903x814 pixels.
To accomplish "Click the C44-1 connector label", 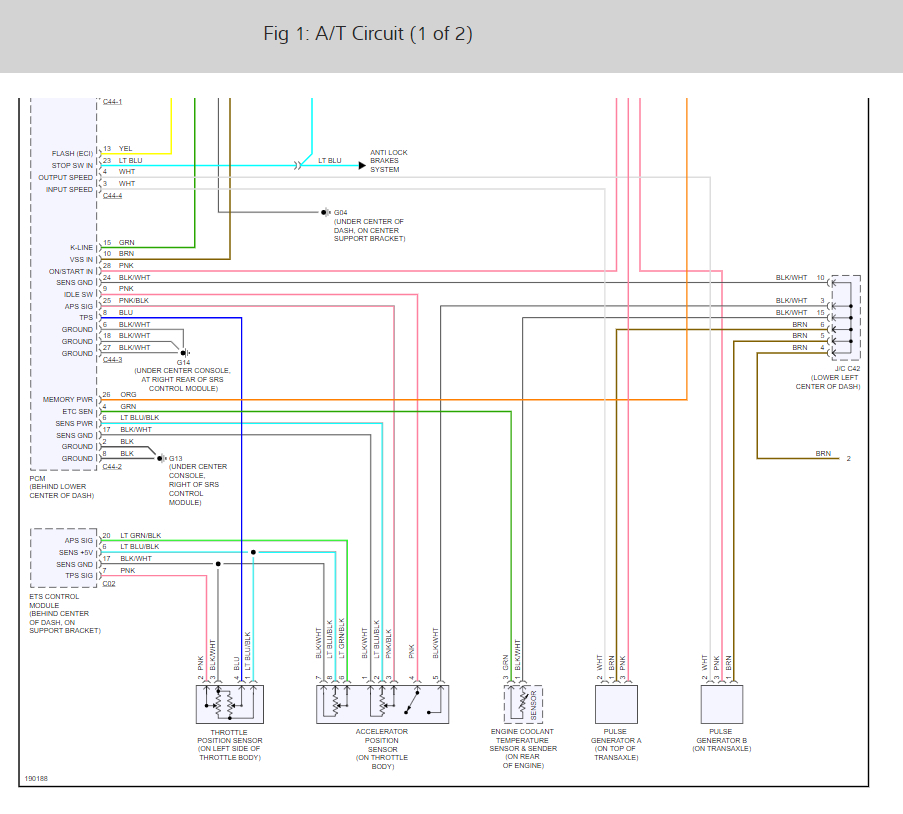I will pos(112,102).
